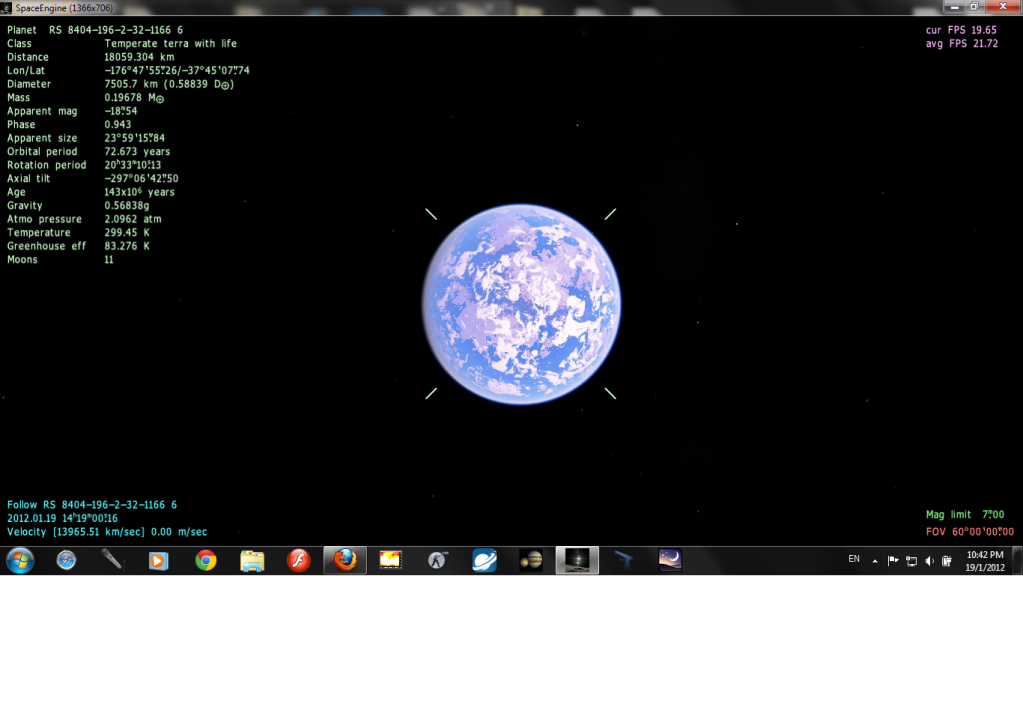
Task: Open the media player taskbar icon
Action: 159,561
